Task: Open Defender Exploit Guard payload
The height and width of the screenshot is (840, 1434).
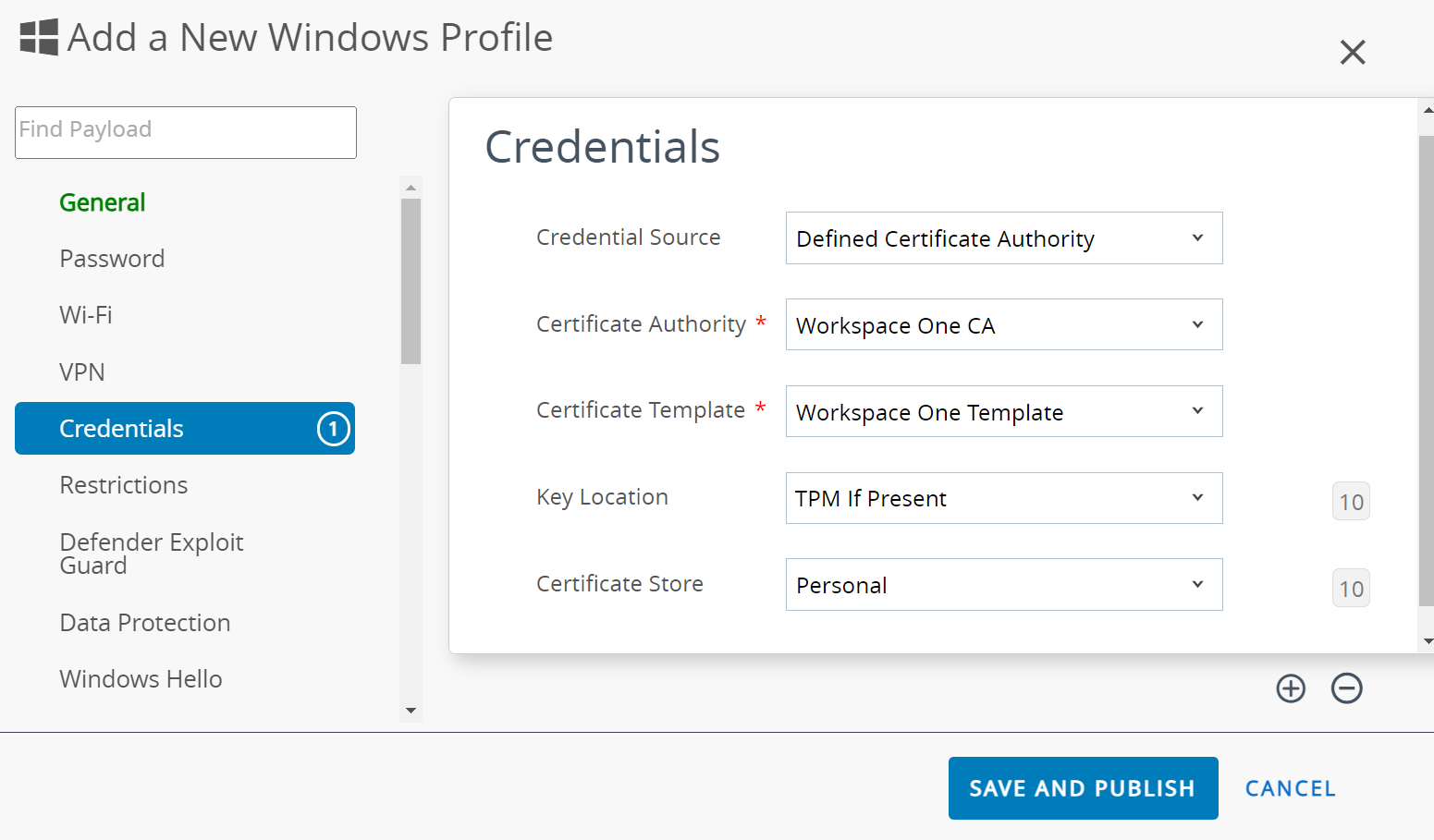Action: pyautogui.click(x=151, y=554)
